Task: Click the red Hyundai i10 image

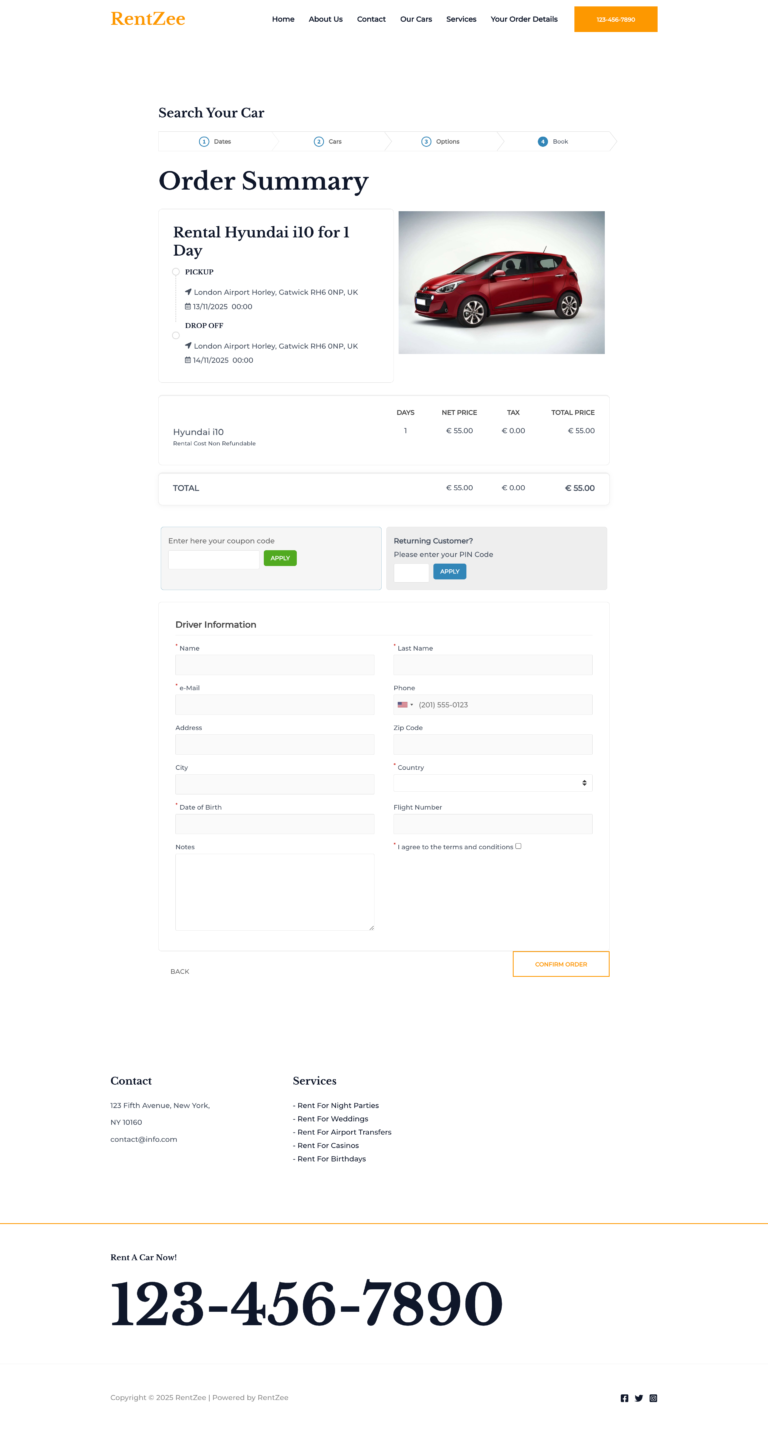Action: [502, 282]
